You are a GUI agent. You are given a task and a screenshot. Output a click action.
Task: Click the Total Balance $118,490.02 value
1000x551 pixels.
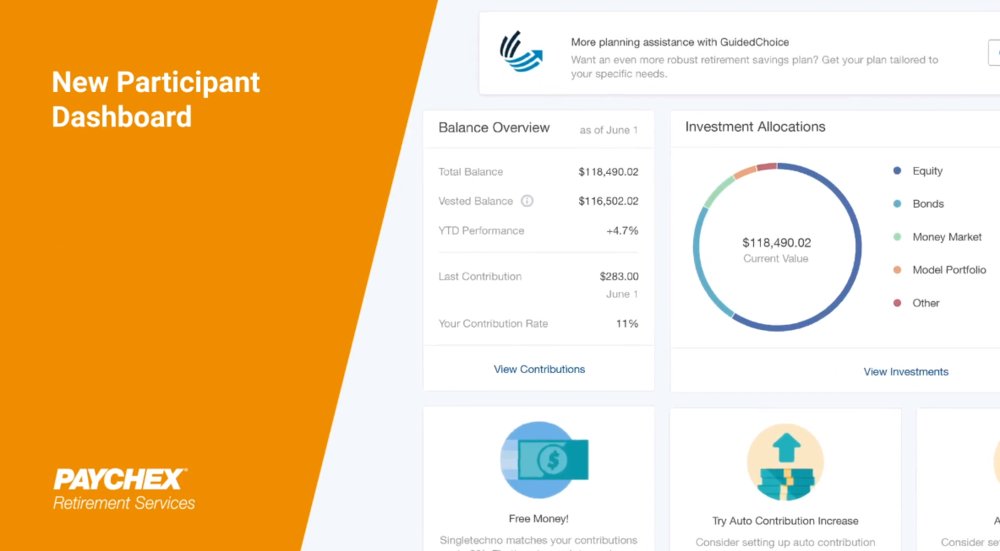pyautogui.click(x=608, y=172)
